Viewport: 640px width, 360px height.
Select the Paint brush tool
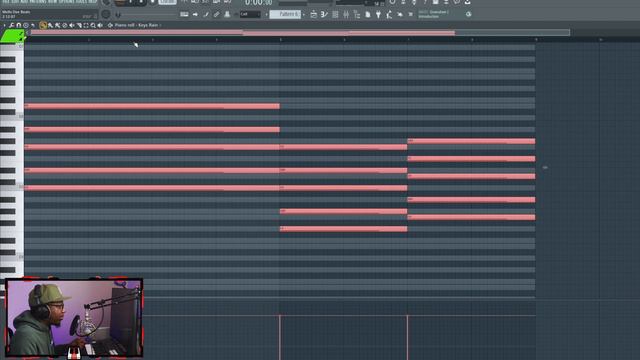click(51, 25)
